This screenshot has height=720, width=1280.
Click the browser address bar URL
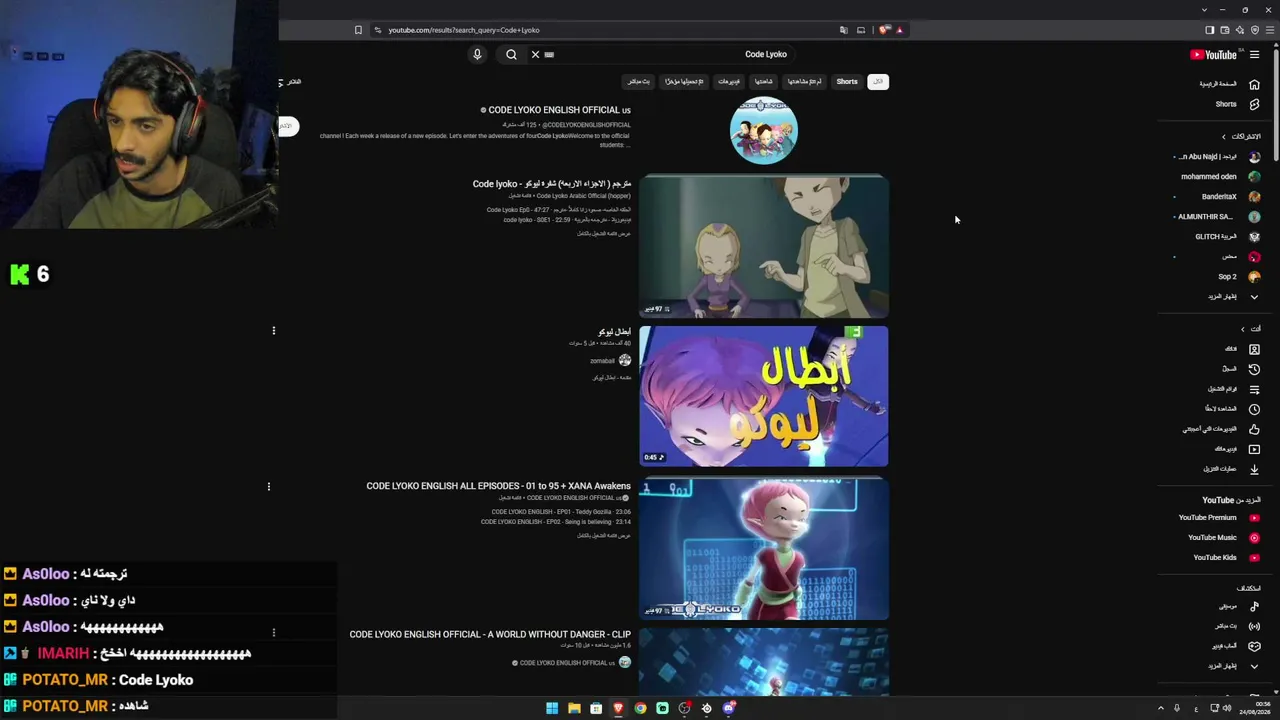[464, 30]
